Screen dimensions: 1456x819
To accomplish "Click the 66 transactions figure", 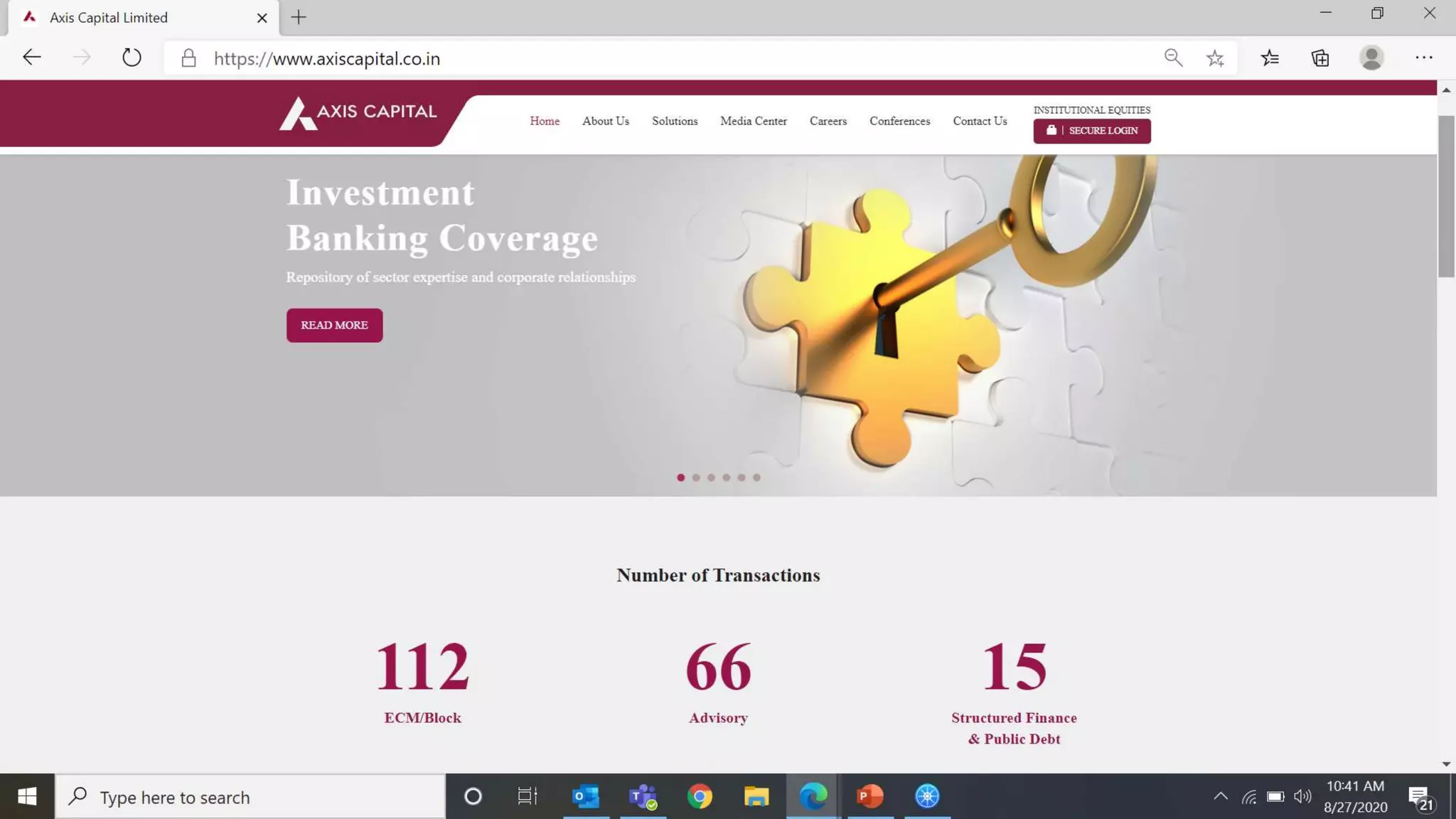I will click(718, 667).
